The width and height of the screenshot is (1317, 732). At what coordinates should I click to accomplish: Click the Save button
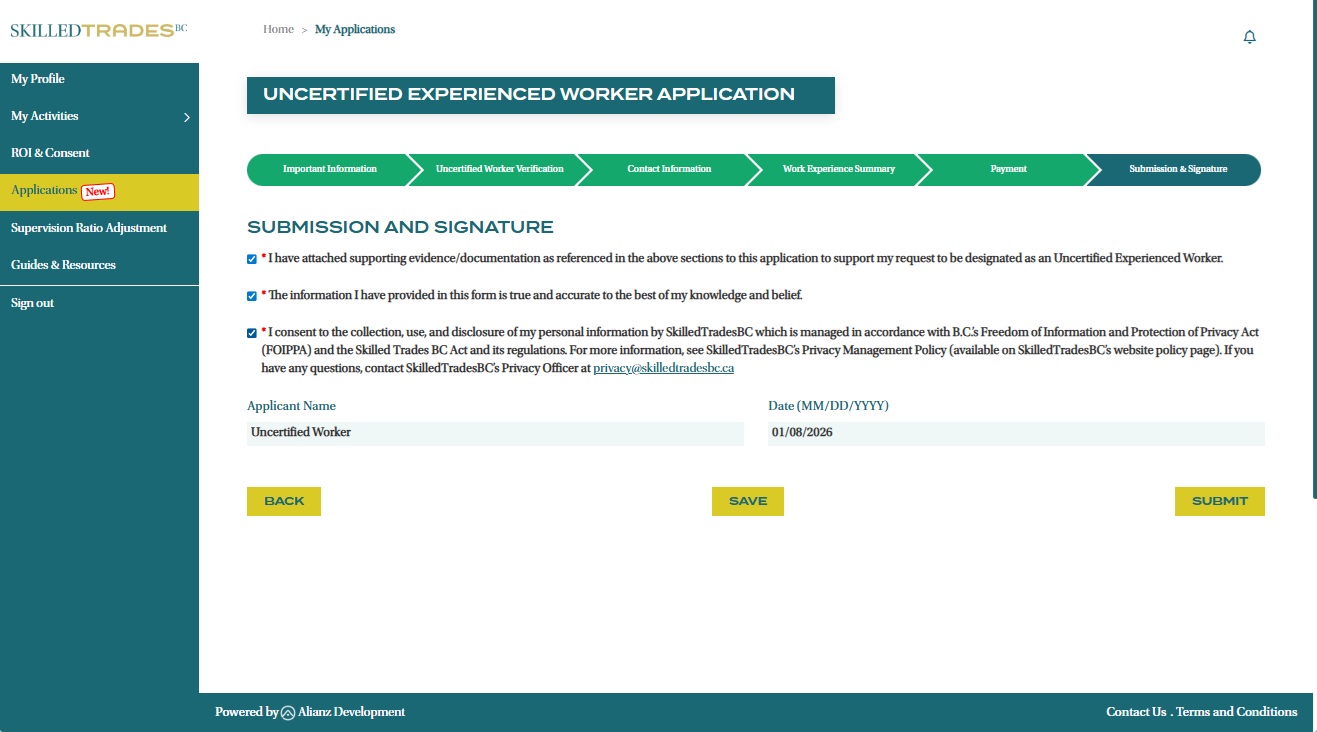pyautogui.click(x=747, y=501)
